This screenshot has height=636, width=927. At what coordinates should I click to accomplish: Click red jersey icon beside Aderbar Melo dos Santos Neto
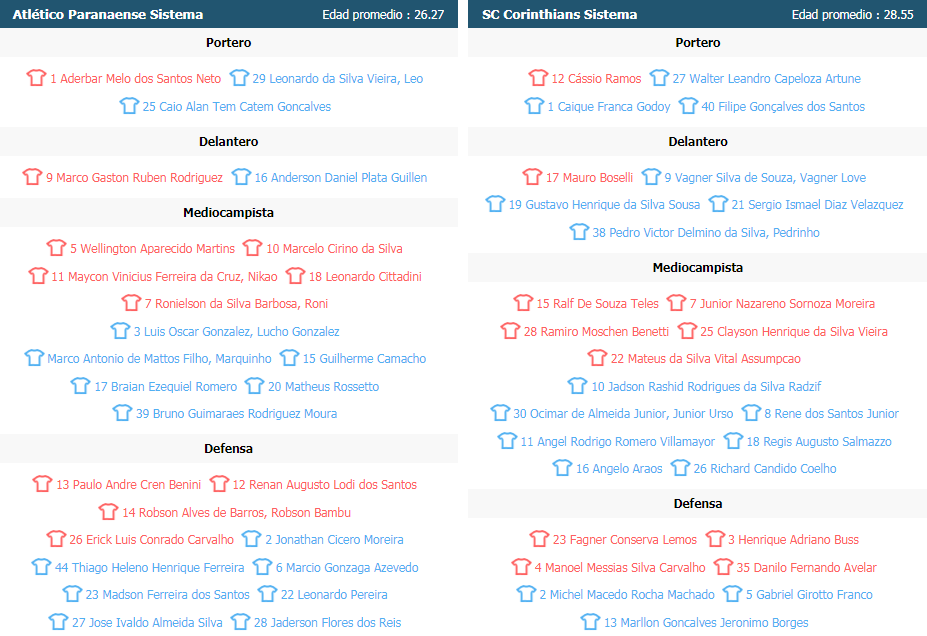(36, 77)
